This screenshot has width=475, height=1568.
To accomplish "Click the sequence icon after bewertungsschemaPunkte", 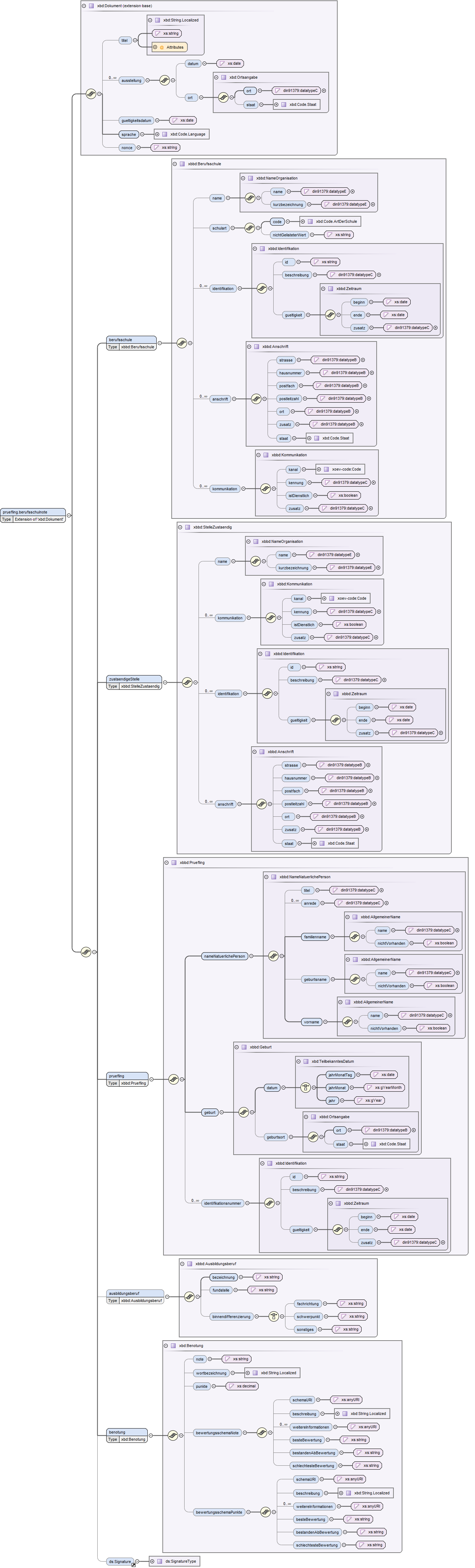I will click(265, 1513).
